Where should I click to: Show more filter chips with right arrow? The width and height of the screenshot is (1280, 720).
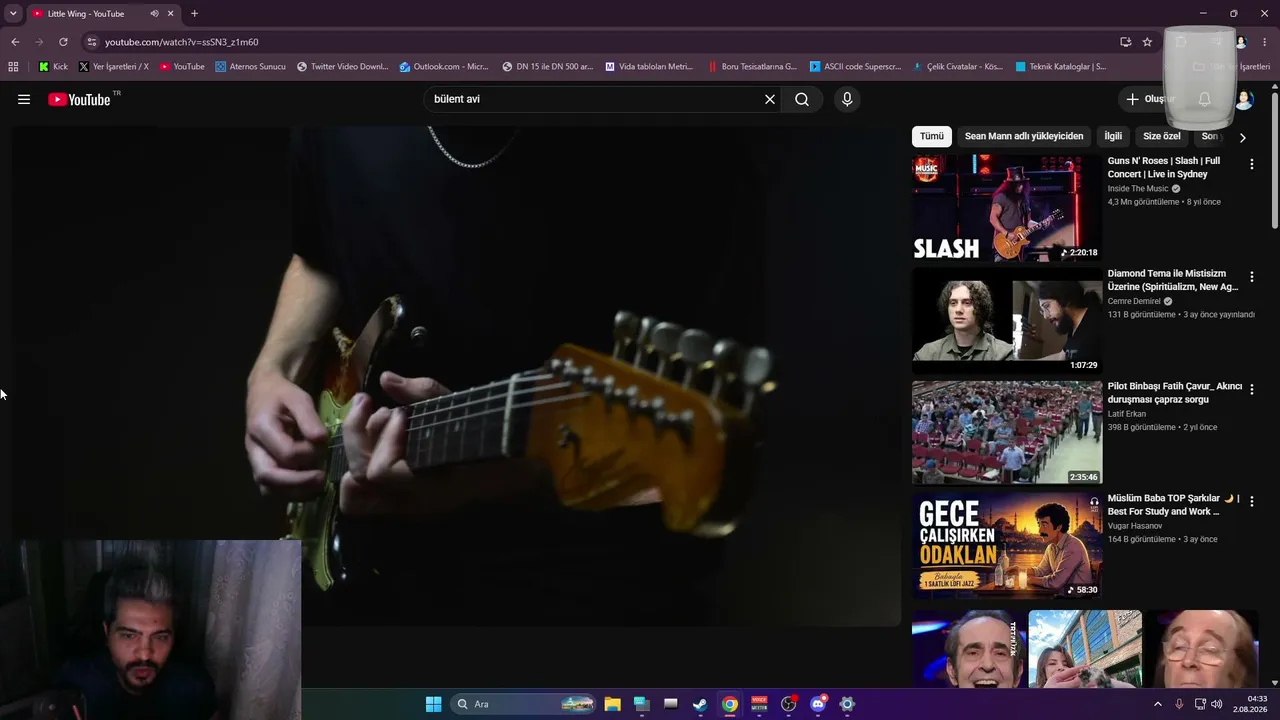(1243, 137)
